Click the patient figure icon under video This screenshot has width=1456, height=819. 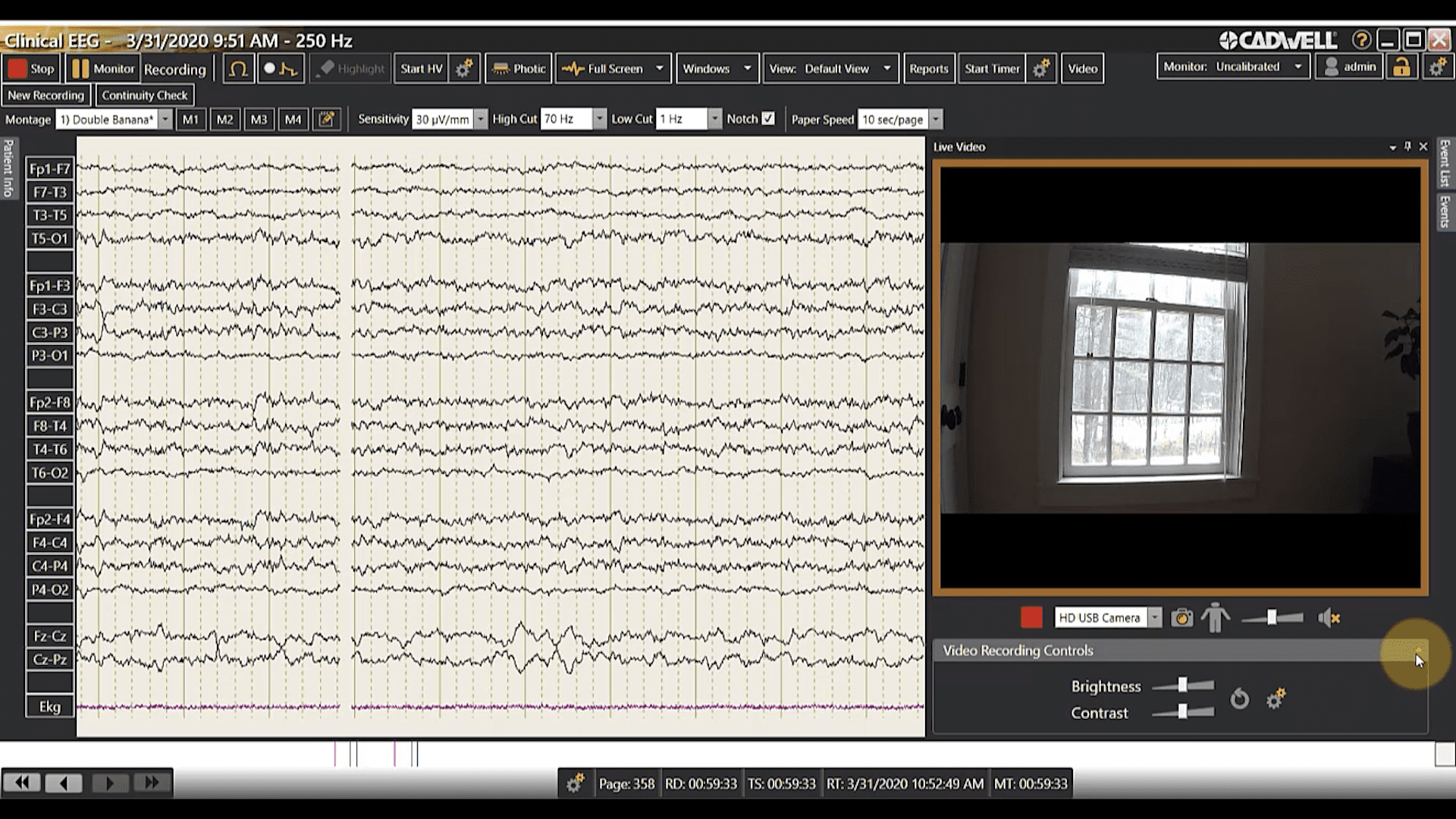tap(1215, 618)
